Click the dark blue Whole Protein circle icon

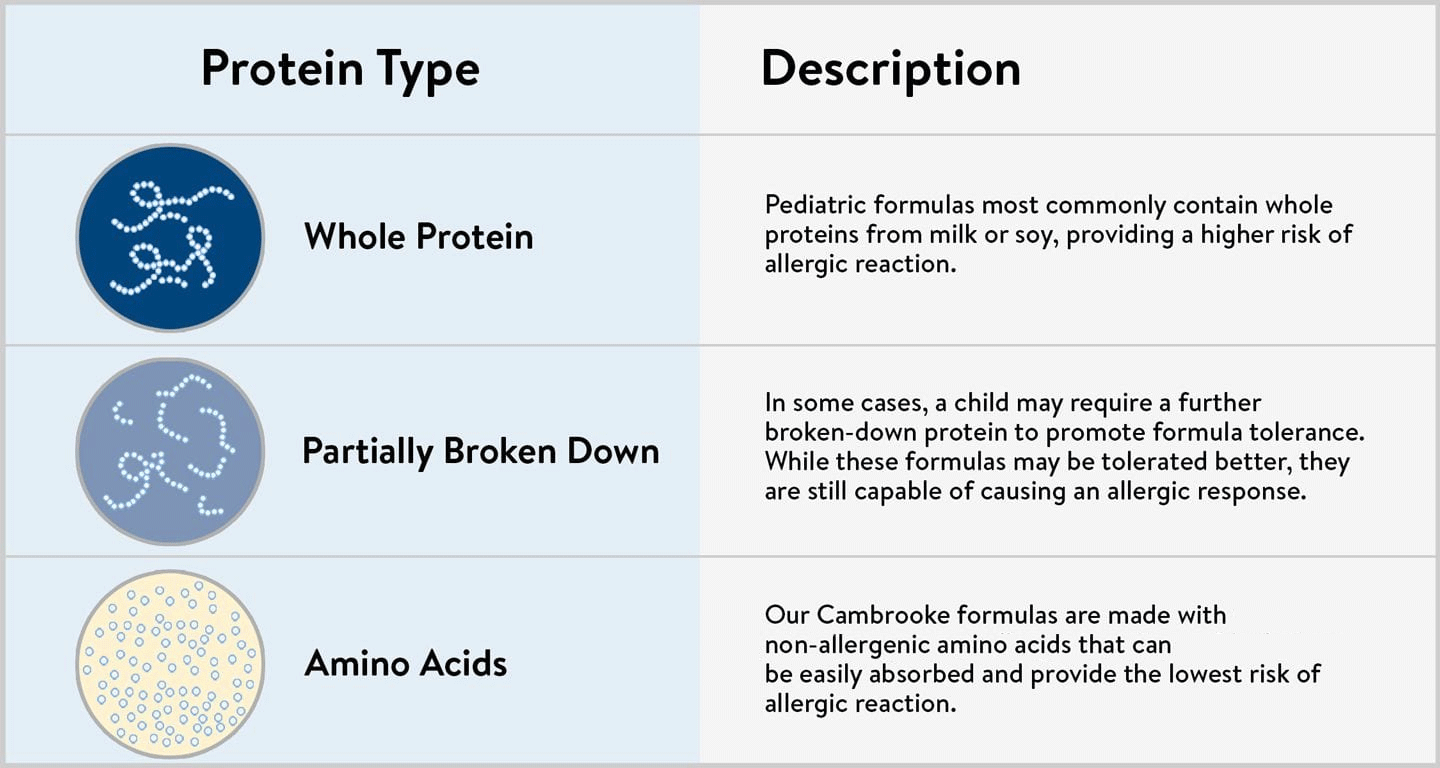pyautogui.click(x=170, y=238)
